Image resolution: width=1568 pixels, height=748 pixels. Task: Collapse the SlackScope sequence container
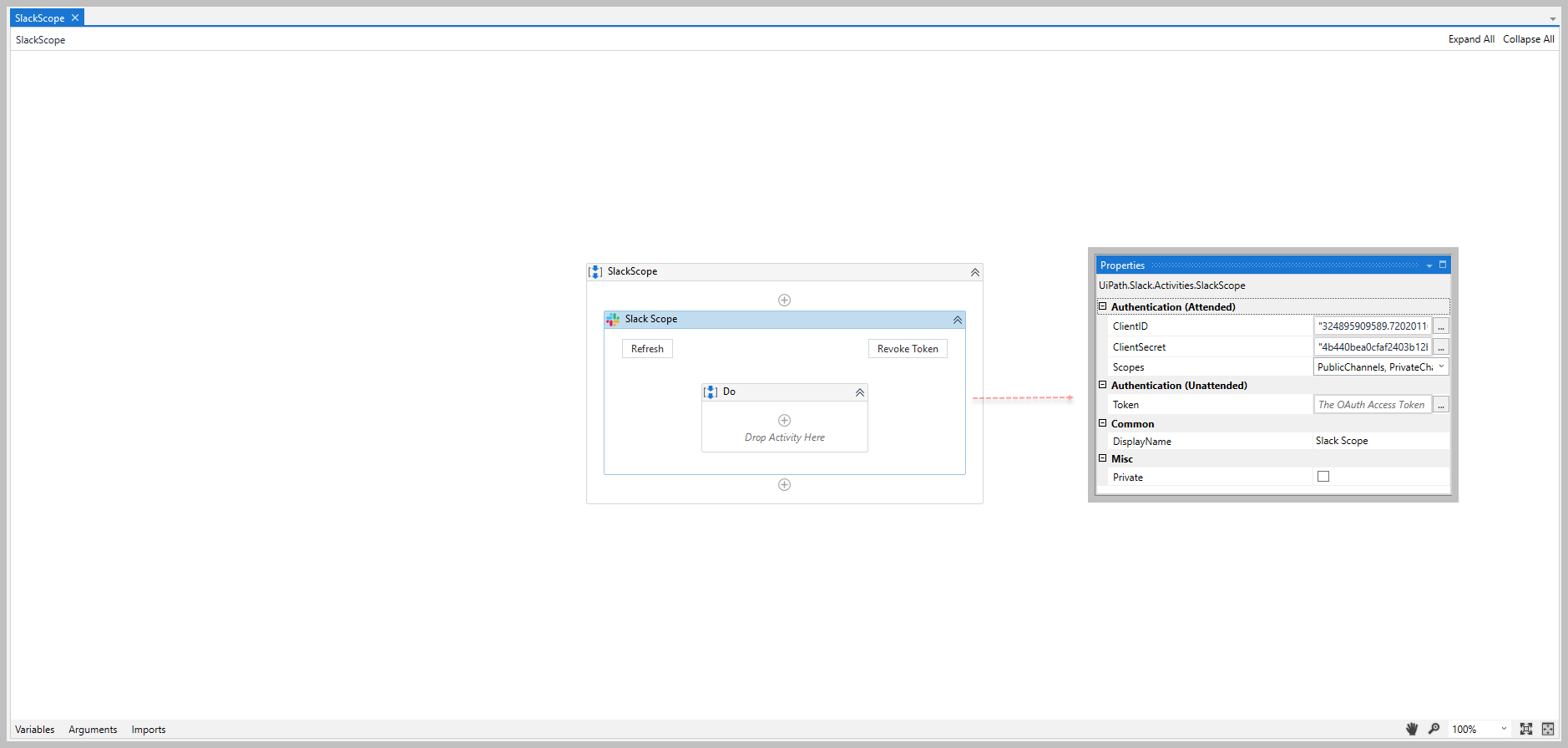pos(974,272)
